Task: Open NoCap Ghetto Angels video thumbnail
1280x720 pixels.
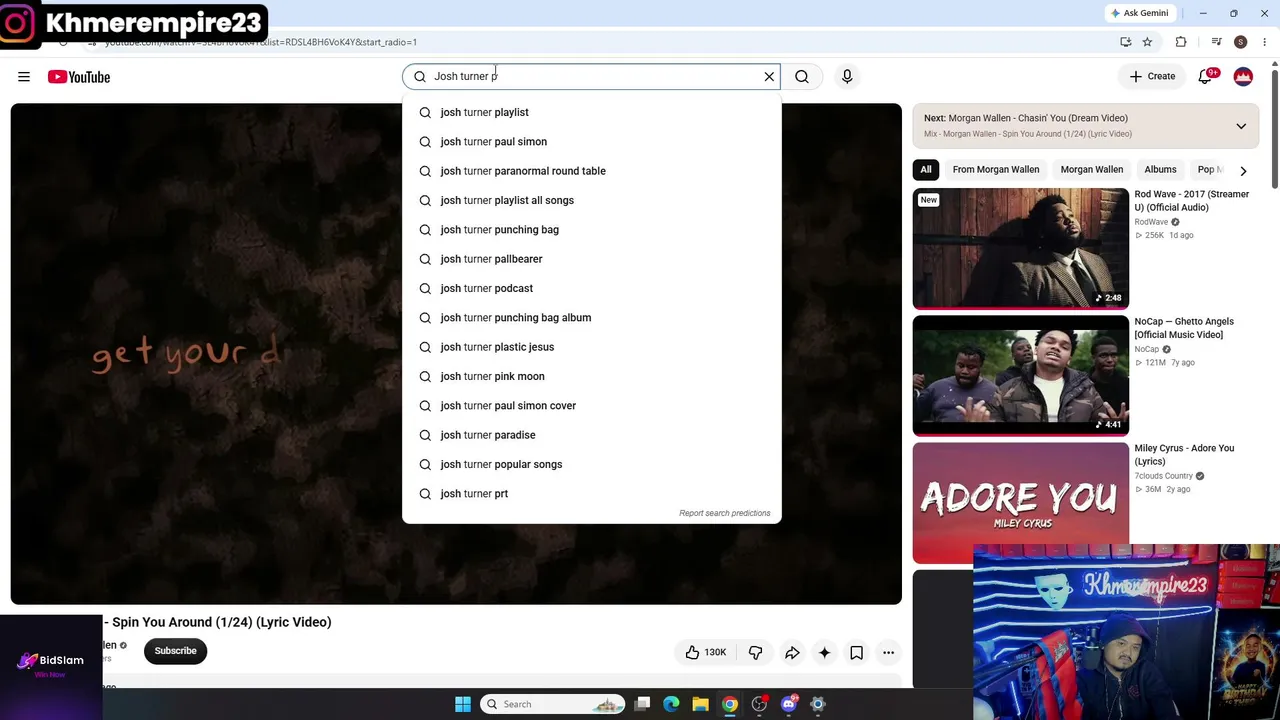Action: (1020, 376)
